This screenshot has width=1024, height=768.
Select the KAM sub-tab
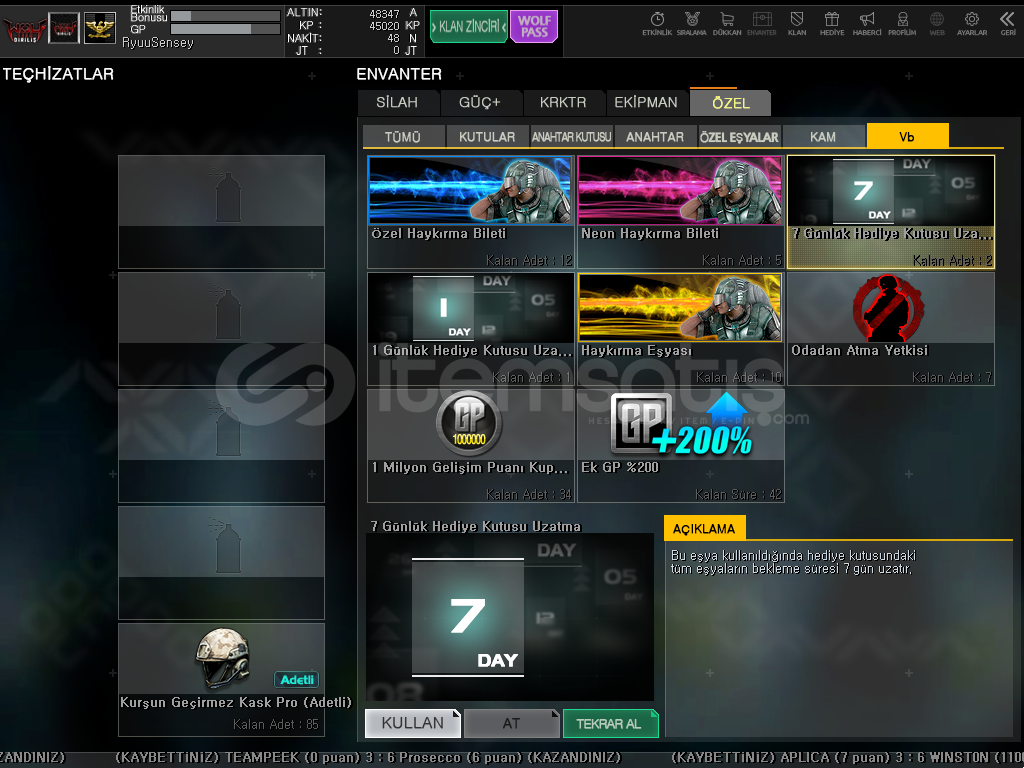pyautogui.click(x=823, y=136)
